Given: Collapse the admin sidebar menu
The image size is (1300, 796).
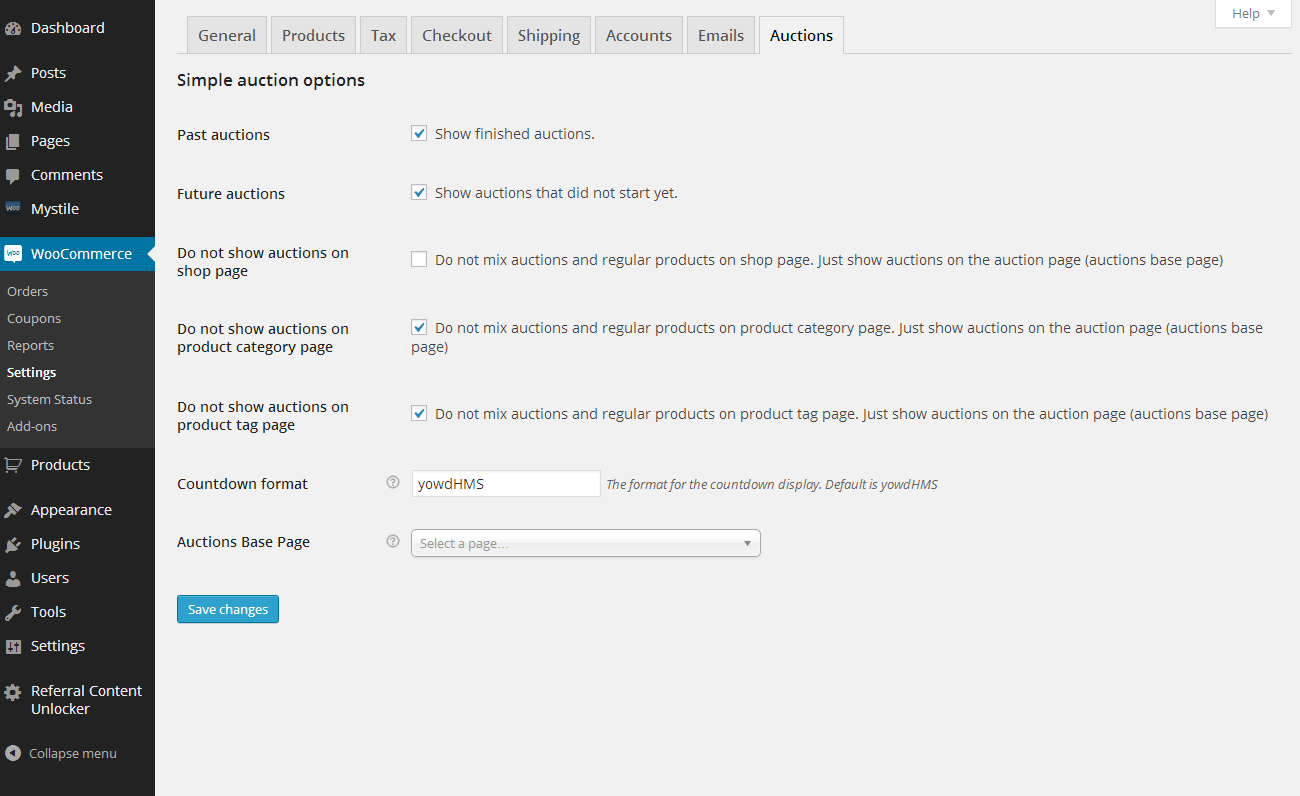Looking at the screenshot, I should [62, 753].
